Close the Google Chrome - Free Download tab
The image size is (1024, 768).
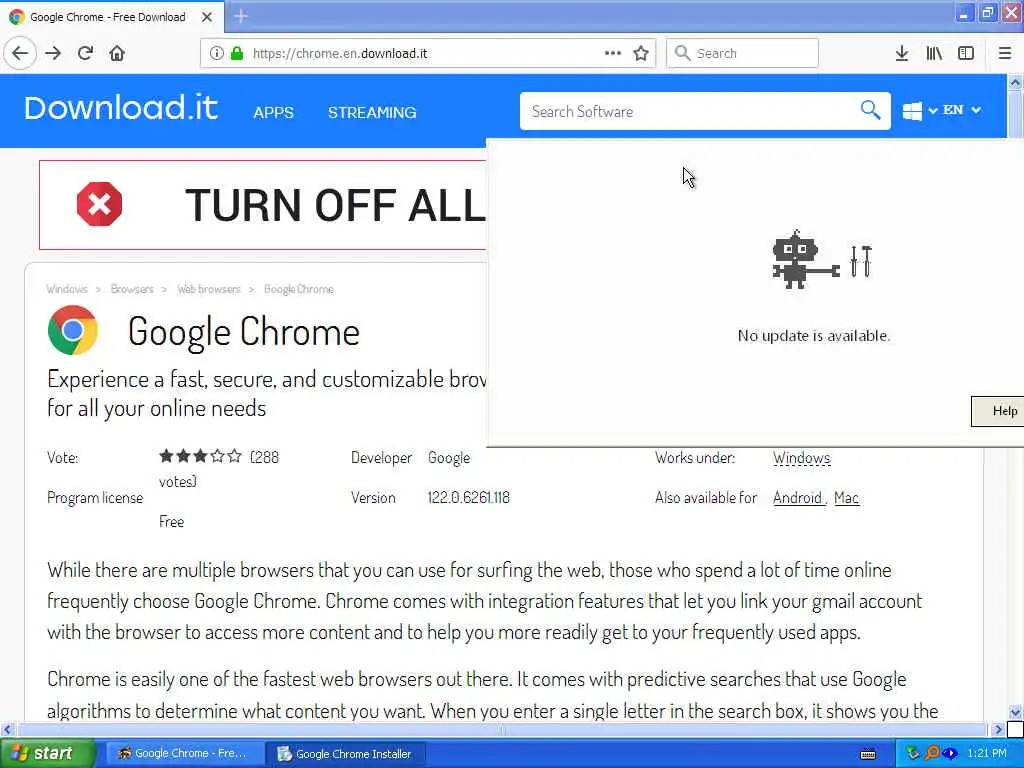tap(206, 17)
